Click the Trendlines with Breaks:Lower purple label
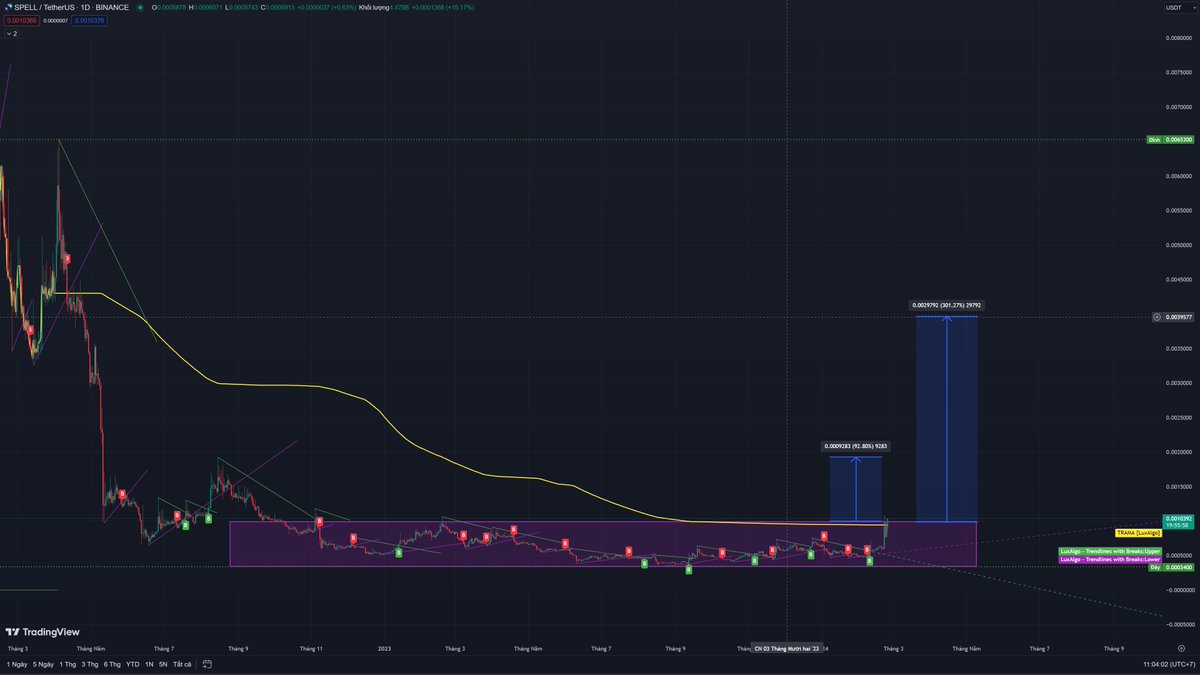Image resolution: width=1200 pixels, height=675 pixels. (1108, 559)
